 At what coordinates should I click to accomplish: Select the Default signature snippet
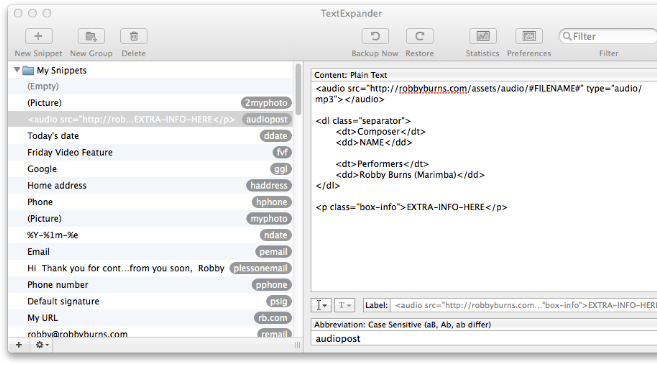(151, 301)
